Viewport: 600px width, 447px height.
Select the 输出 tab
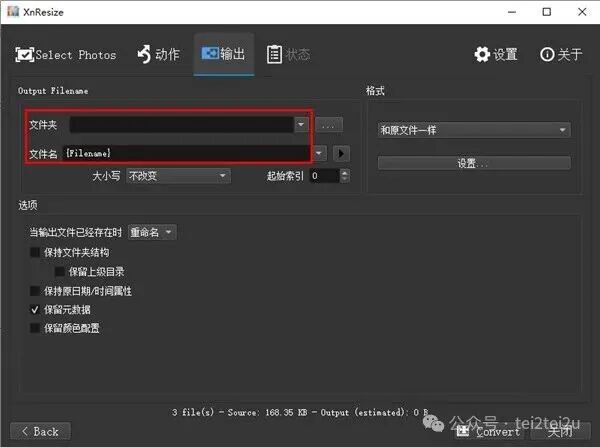[223, 54]
